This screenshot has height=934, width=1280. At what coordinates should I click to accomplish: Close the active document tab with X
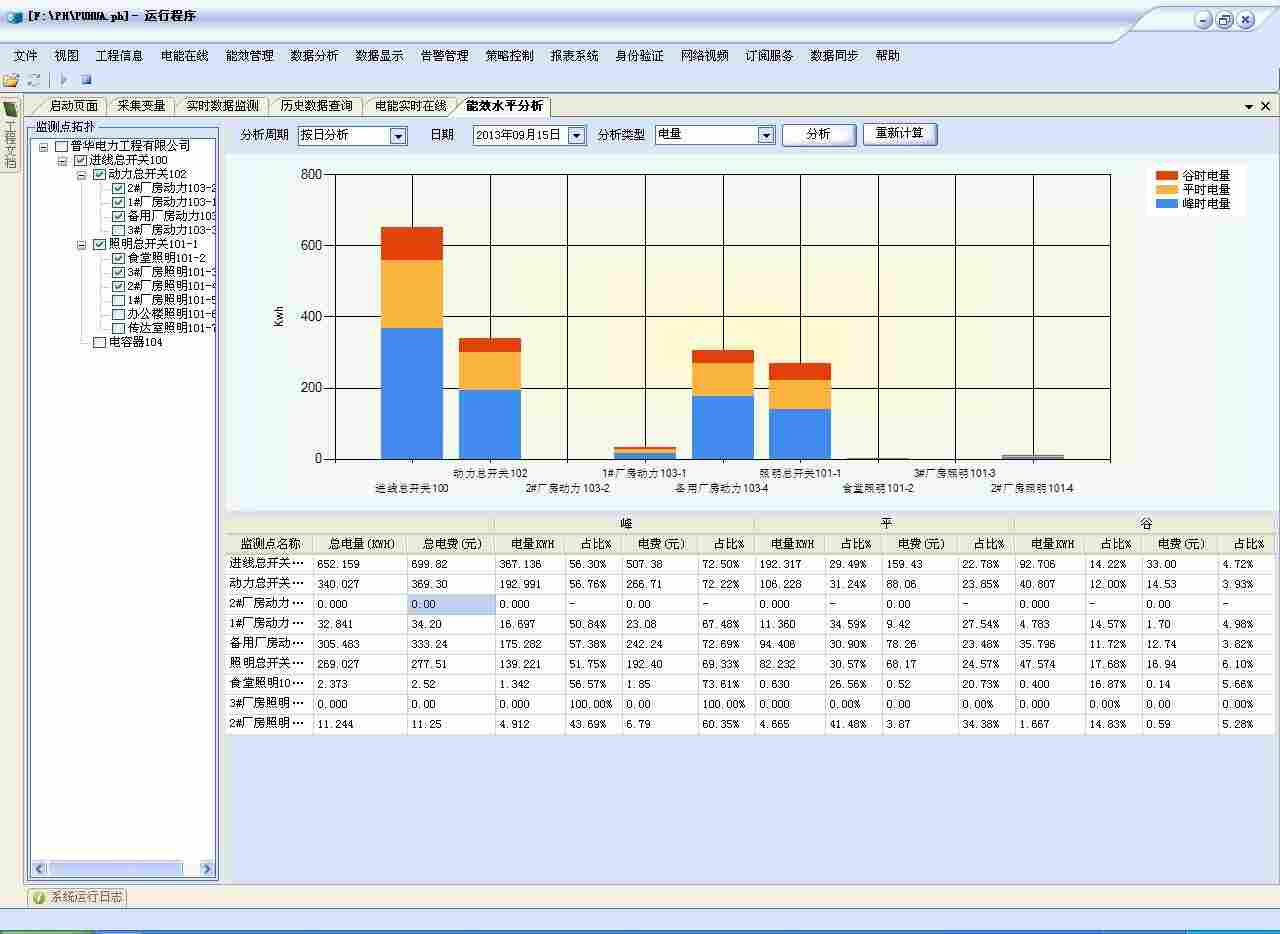tap(1265, 106)
